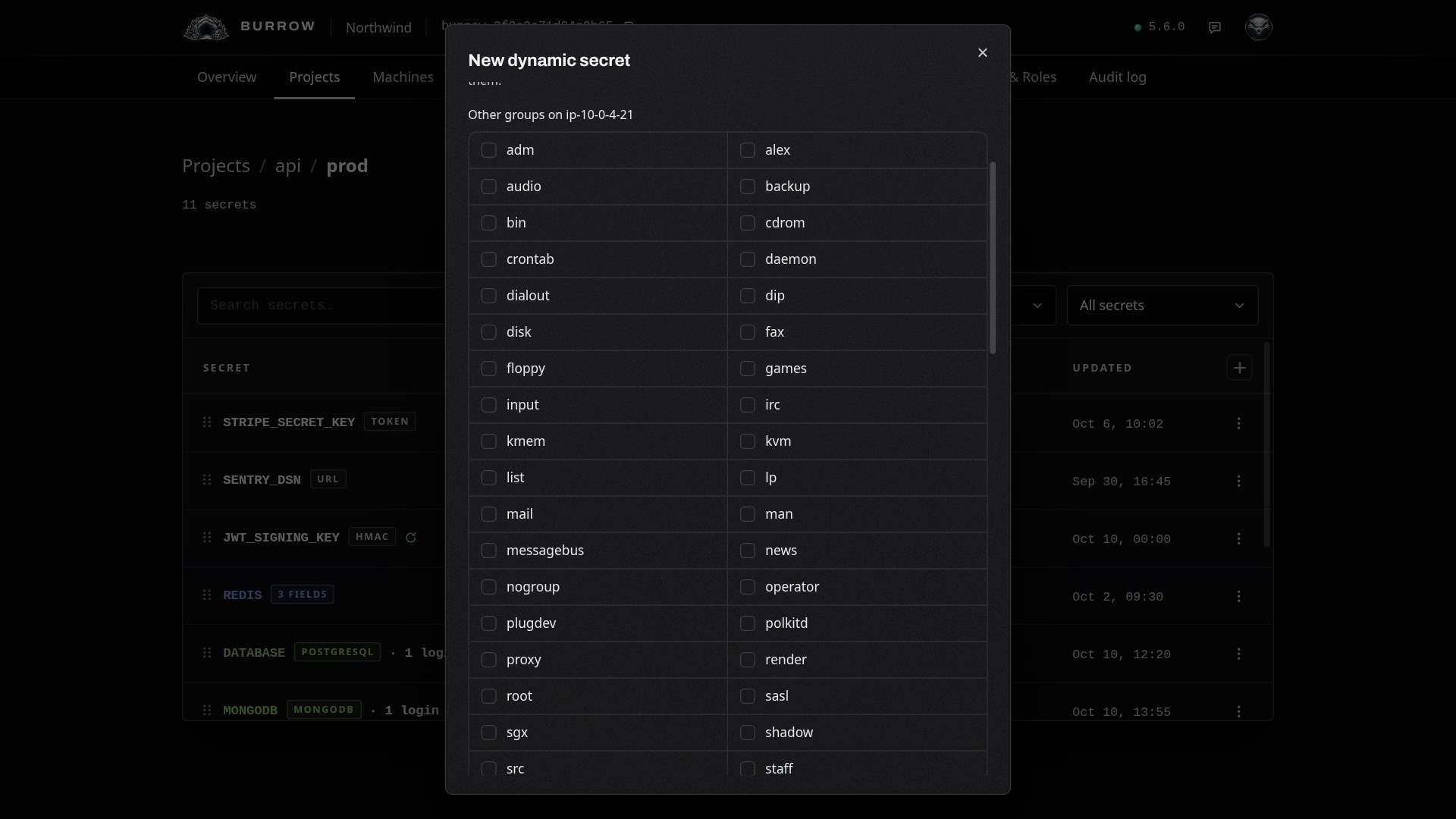Switch to the Overview tab
Screen dimensions: 1456x819
click(x=227, y=77)
